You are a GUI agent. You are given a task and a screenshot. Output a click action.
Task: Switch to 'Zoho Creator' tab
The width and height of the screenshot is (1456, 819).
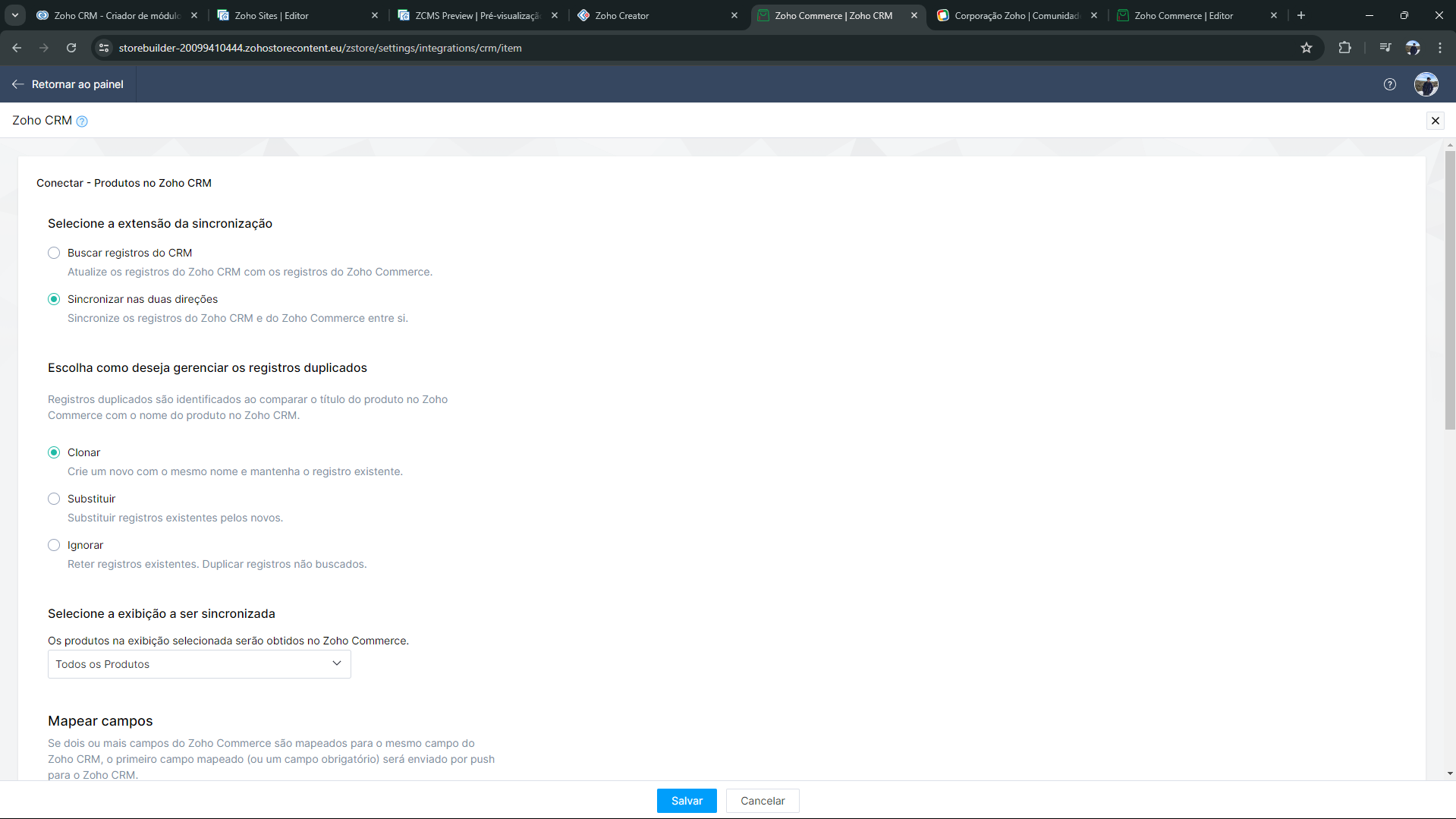pos(658,15)
